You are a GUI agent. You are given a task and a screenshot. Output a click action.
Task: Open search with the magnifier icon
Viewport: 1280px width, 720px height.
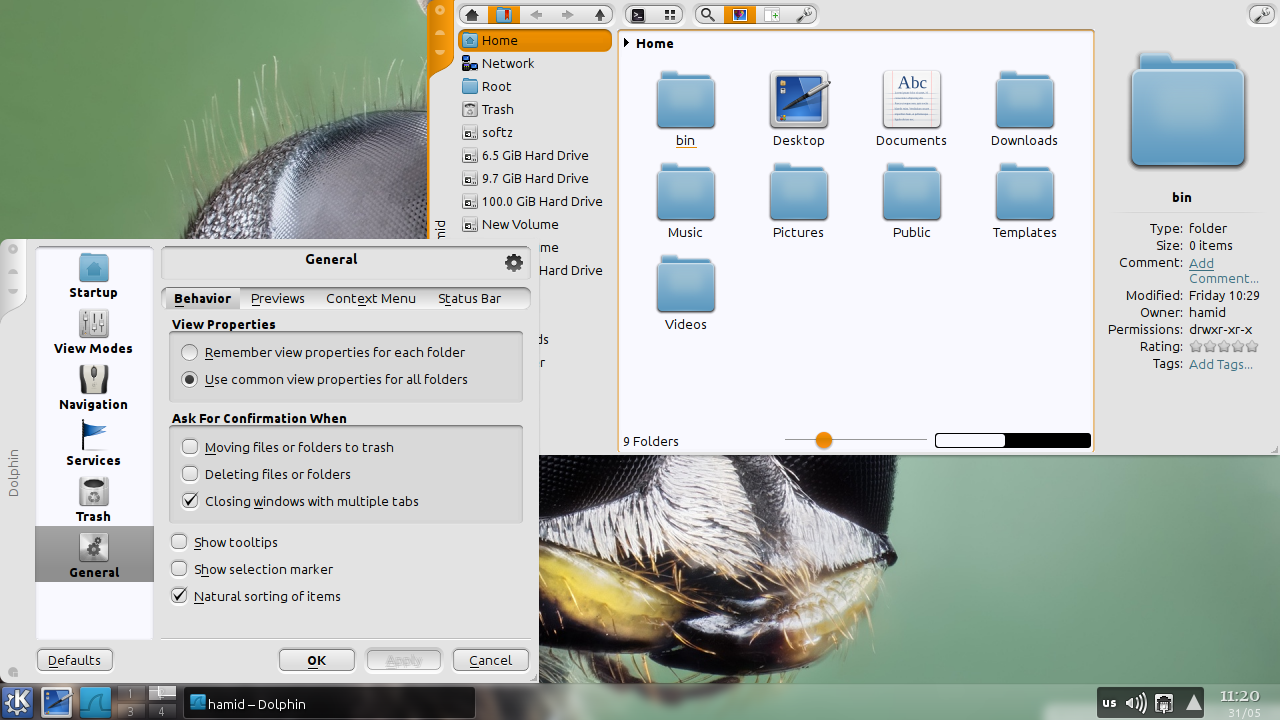tap(708, 15)
